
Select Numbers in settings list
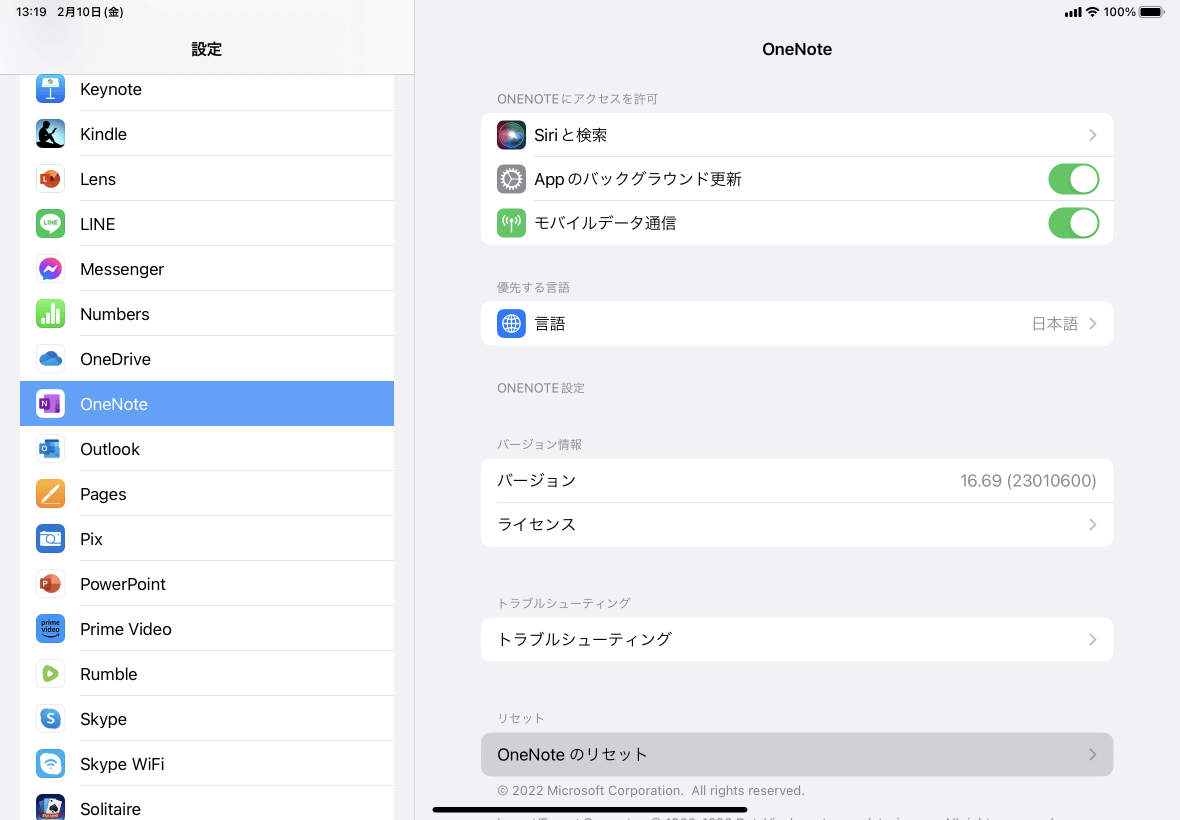coord(207,314)
